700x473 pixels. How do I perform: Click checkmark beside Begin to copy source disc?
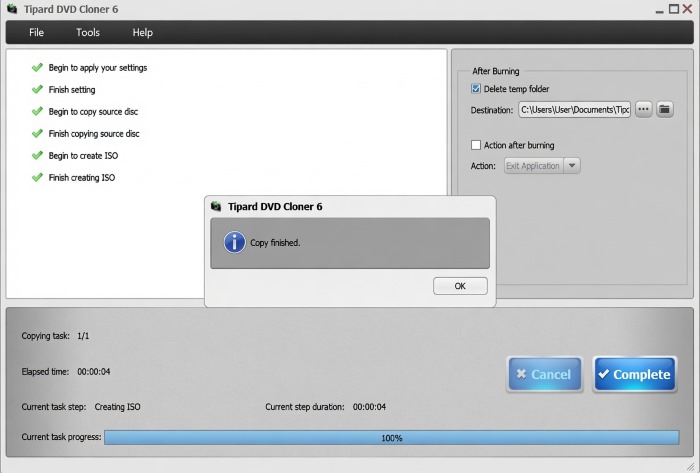(37, 111)
